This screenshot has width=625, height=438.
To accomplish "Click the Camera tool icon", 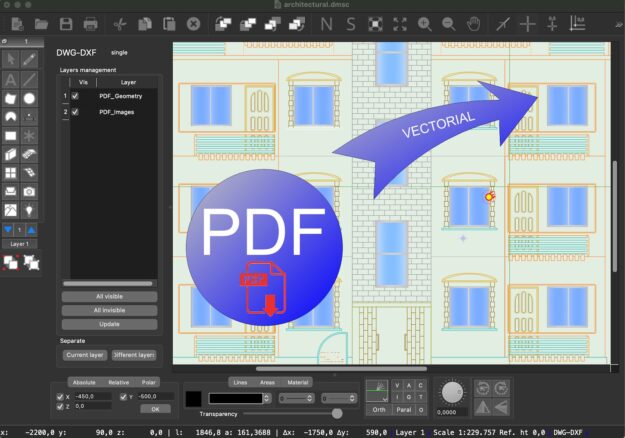I will (30, 191).
